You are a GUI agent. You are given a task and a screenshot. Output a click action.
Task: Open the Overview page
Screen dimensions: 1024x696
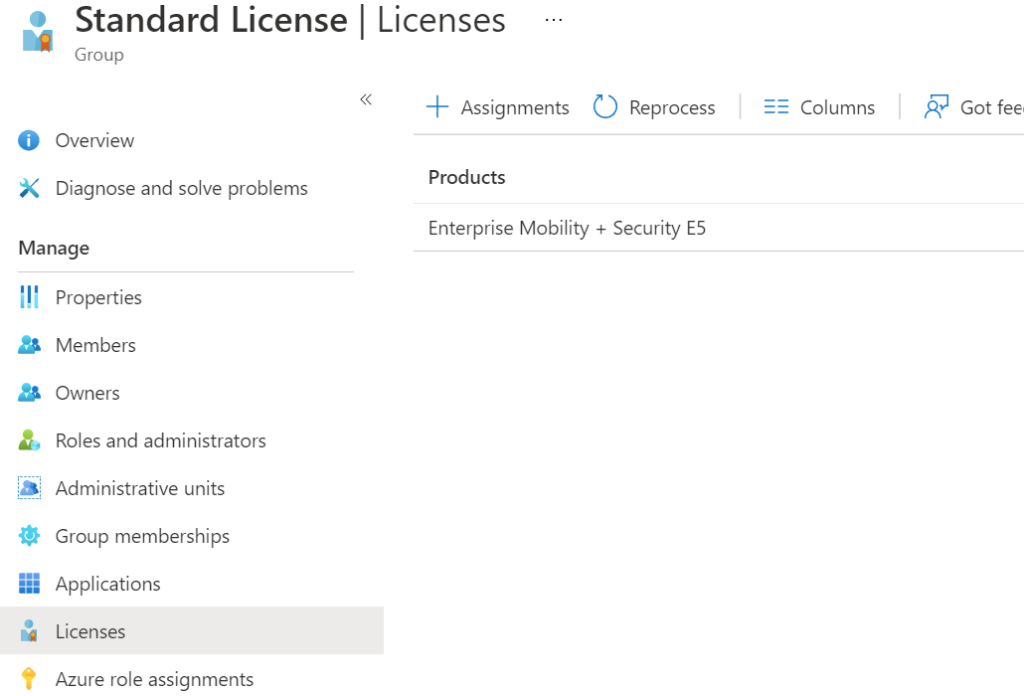point(95,140)
